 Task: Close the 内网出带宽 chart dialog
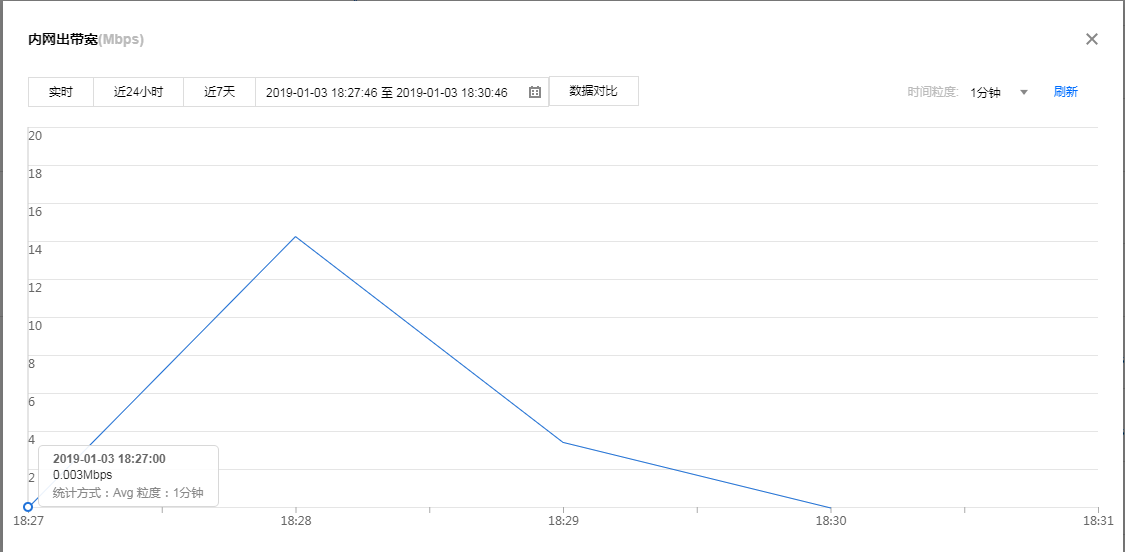click(x=1092, y=39)
